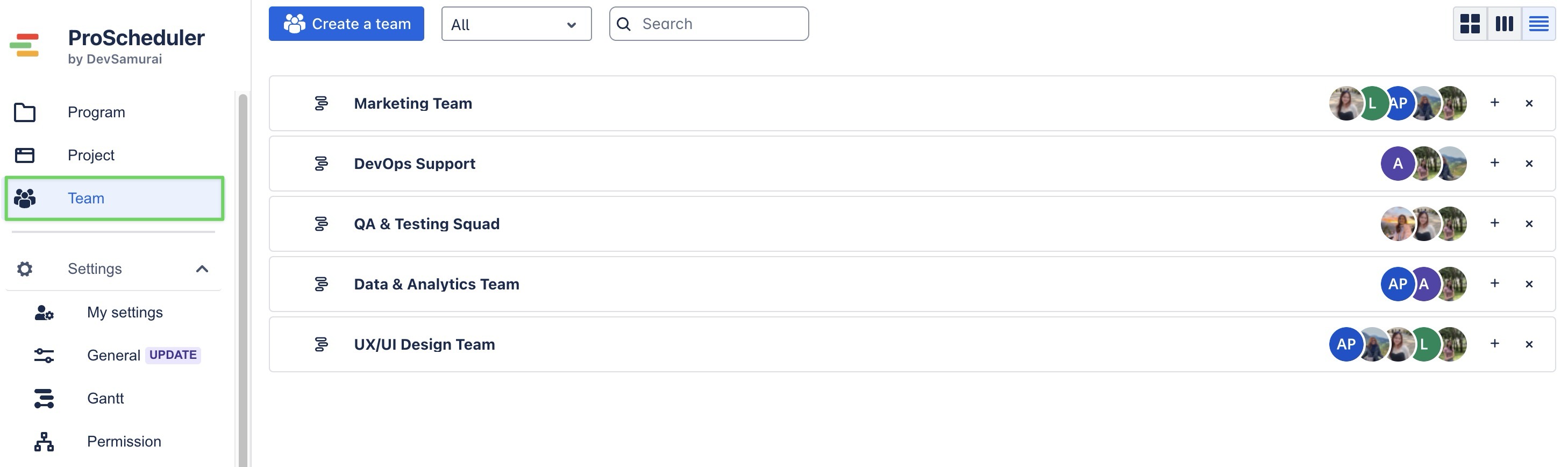The width and height of the screenshot is (1568, 467).
Task: Collapse the Settings section
Action: click(x=202, y=269)
